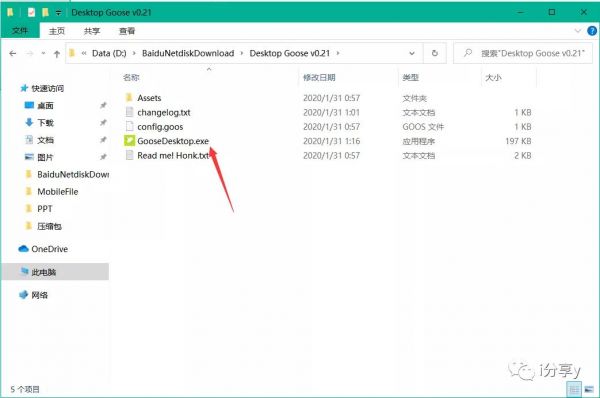Select the Assets folder icon

coord(129,98)
